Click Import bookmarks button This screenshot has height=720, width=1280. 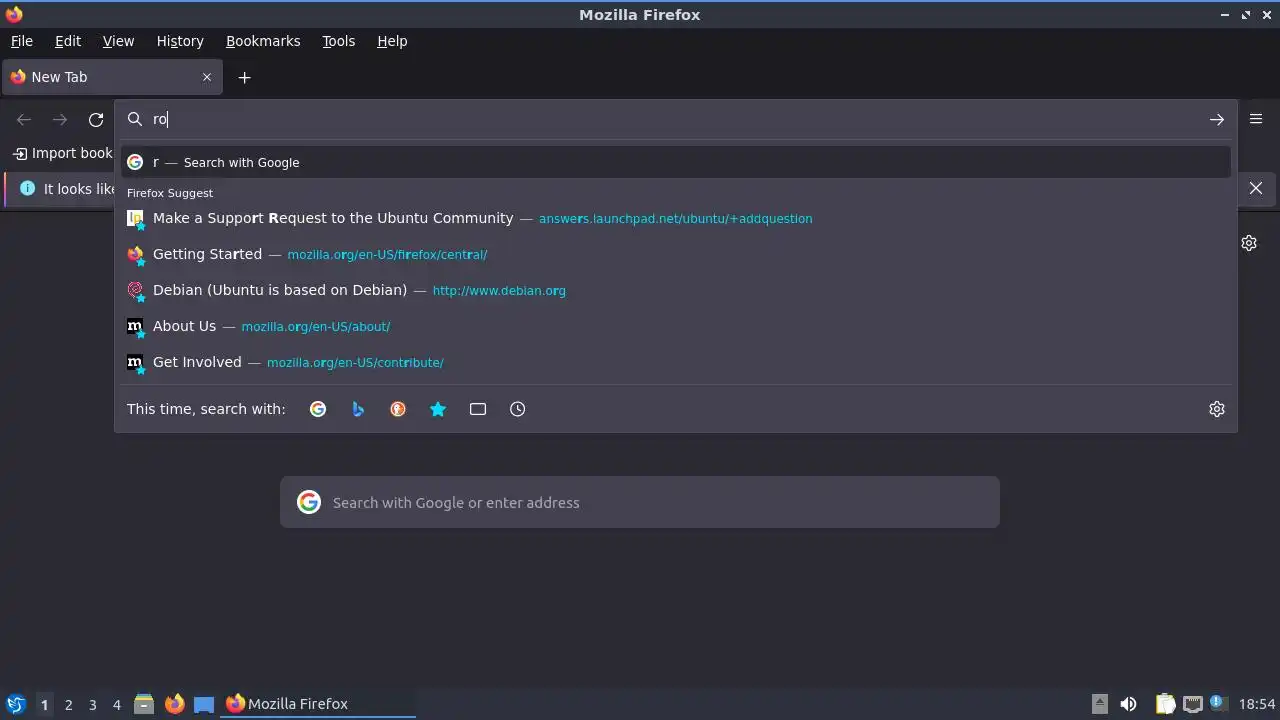[x=63, y=153]
